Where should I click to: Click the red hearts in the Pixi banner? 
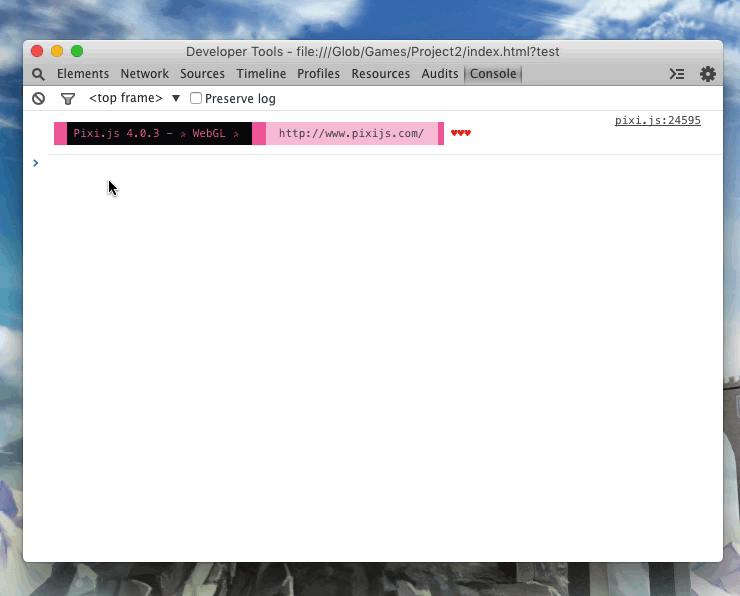[x=460, y=133]
